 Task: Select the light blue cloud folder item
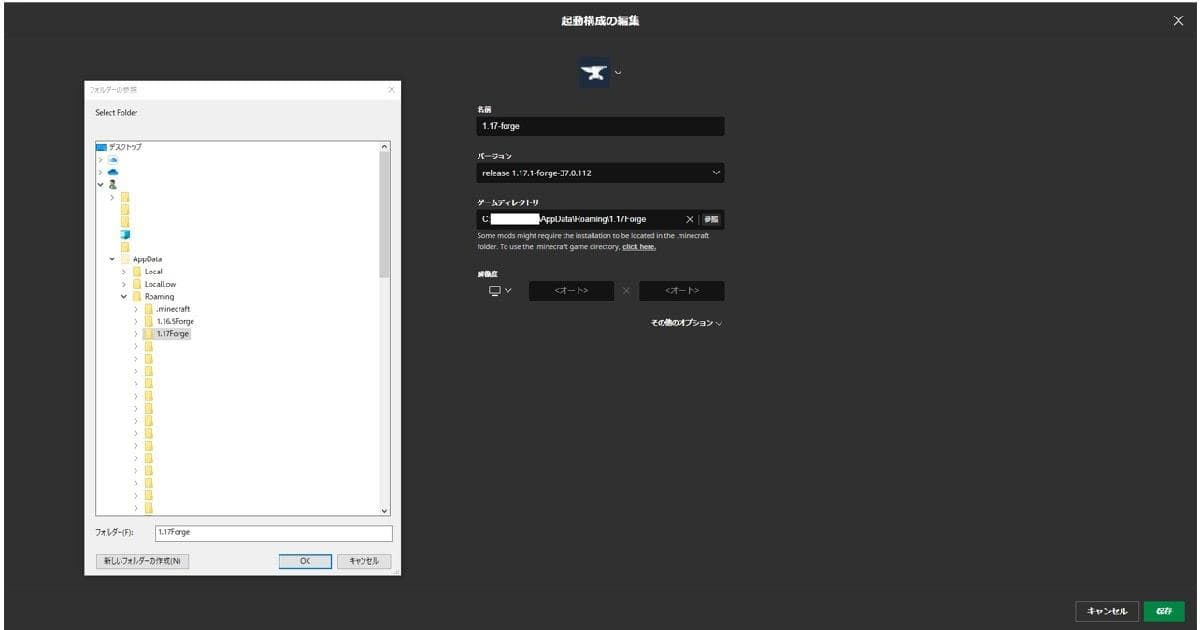click(113, 159)
